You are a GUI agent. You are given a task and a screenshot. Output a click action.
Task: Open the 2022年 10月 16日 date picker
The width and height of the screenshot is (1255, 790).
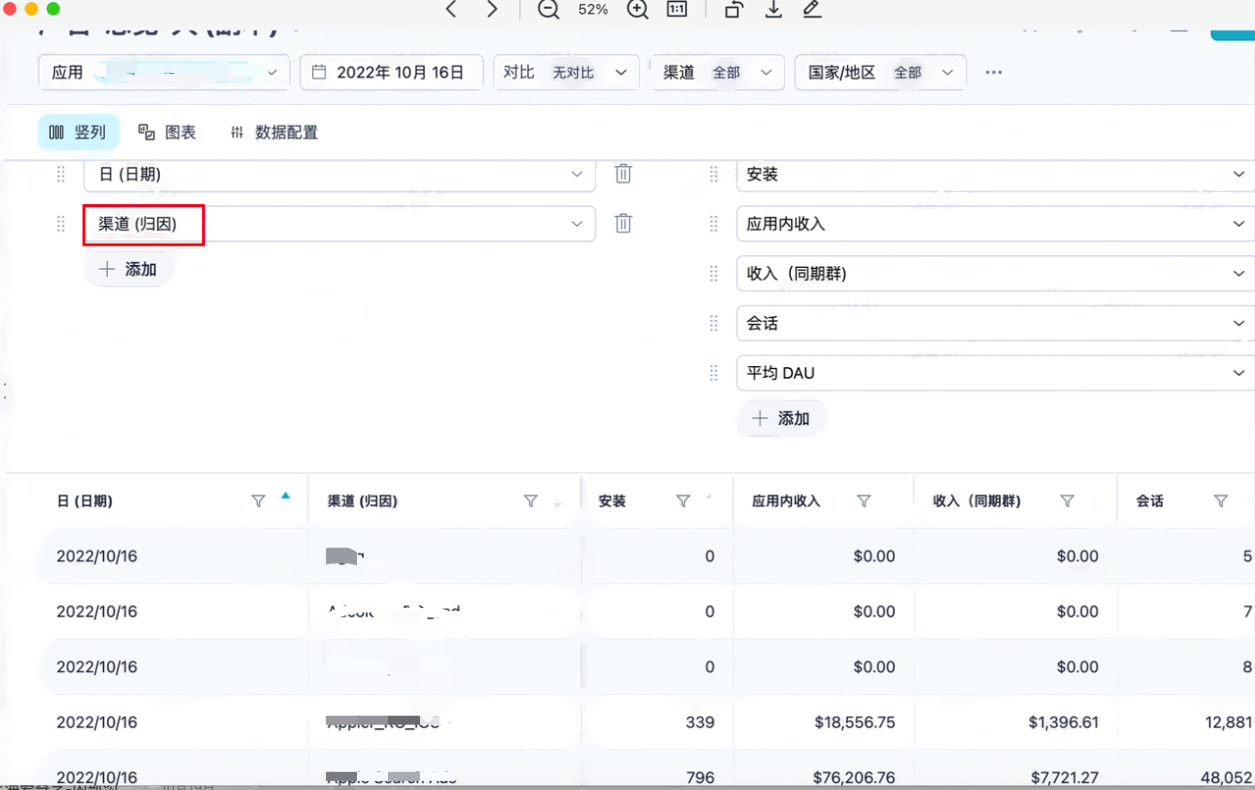pos(391,72)
